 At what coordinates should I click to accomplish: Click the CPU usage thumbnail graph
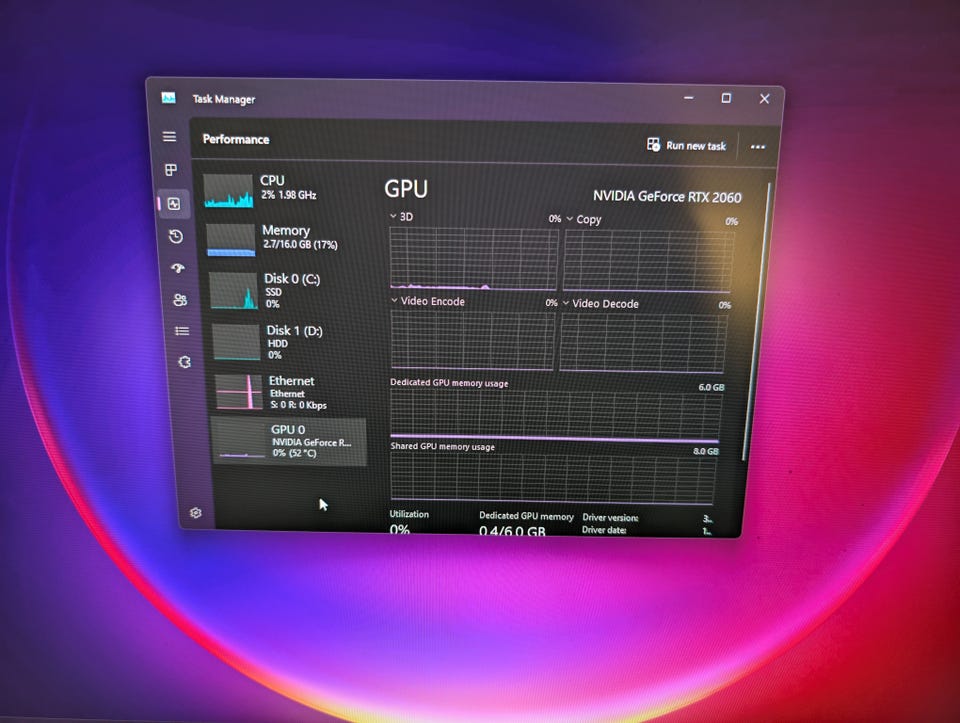click(228, 190)
